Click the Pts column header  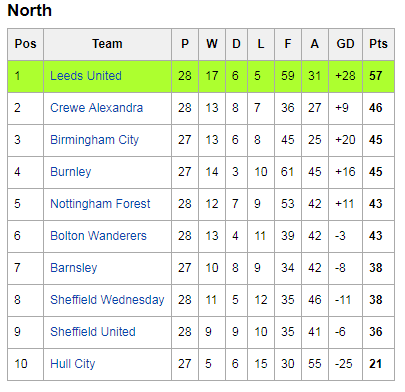pyautogui.click(x=378, y=44)
